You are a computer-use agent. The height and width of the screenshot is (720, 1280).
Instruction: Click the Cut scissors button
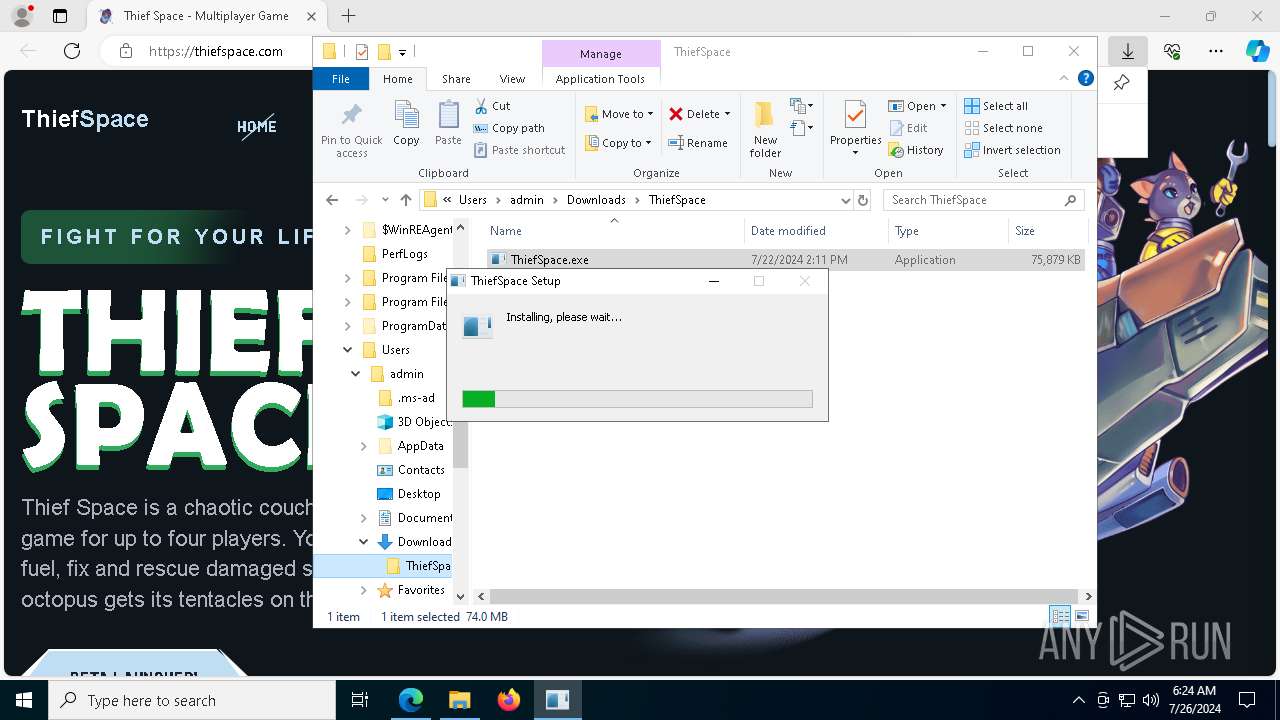click(x=492, y=106)
